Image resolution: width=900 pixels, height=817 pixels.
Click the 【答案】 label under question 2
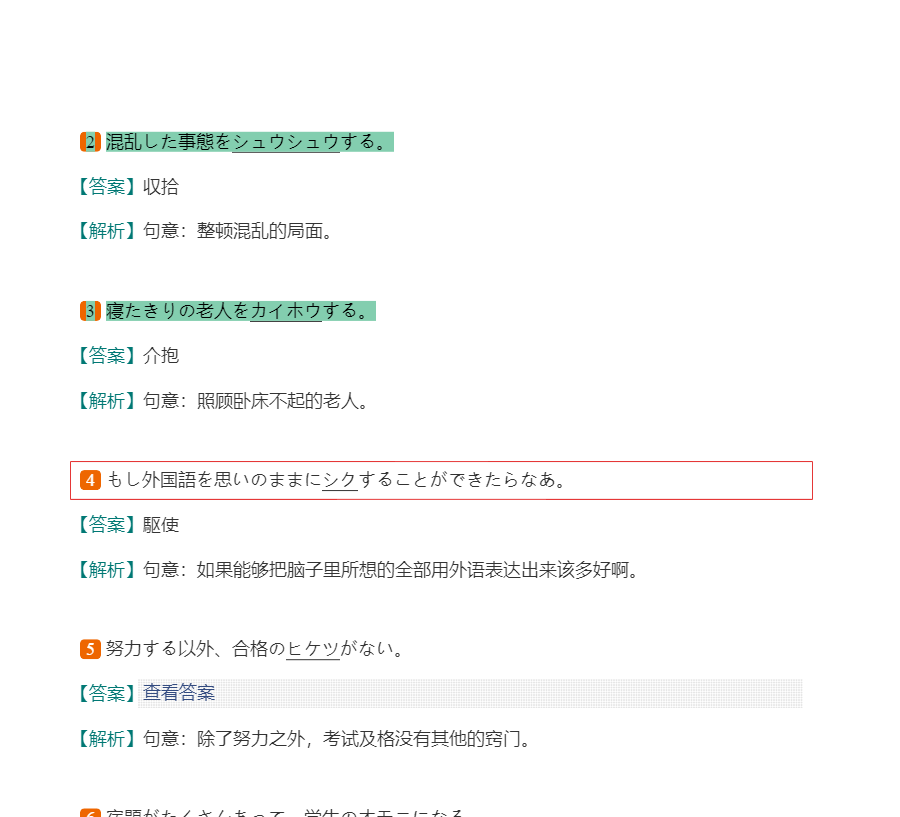[107, 187]
